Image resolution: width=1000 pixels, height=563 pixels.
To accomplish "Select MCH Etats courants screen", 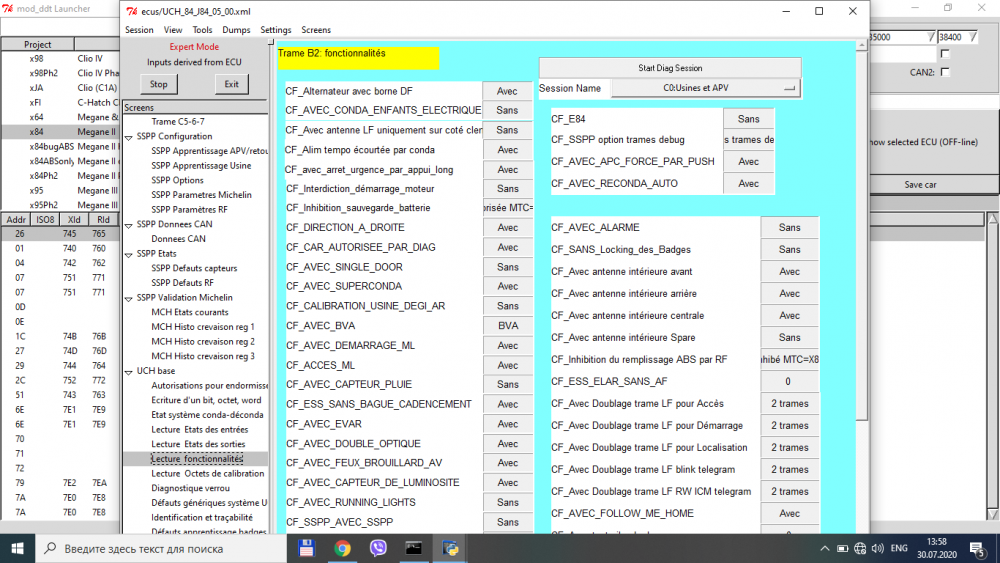I will [x=189, y=312].
